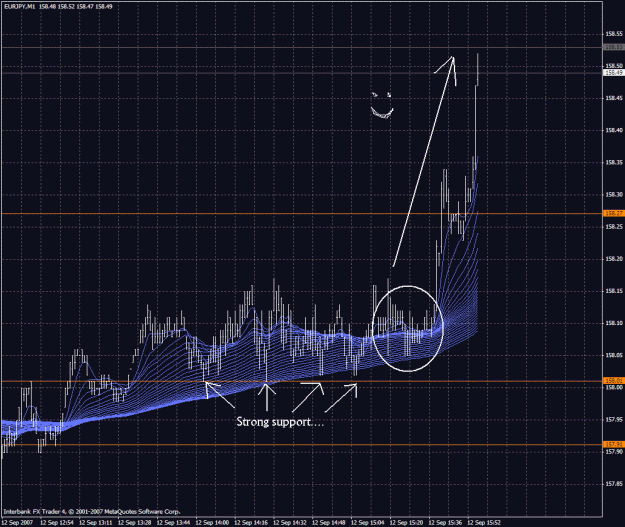The width and height of the screenshot is (625, 527).
Task: Click the 158.40 price axis label
Action: (x=614, y=130)
